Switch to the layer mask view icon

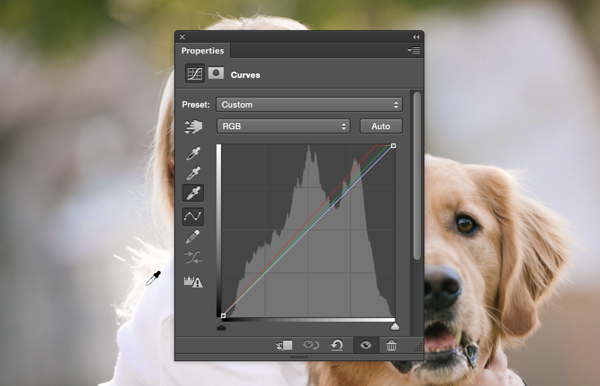216,73
